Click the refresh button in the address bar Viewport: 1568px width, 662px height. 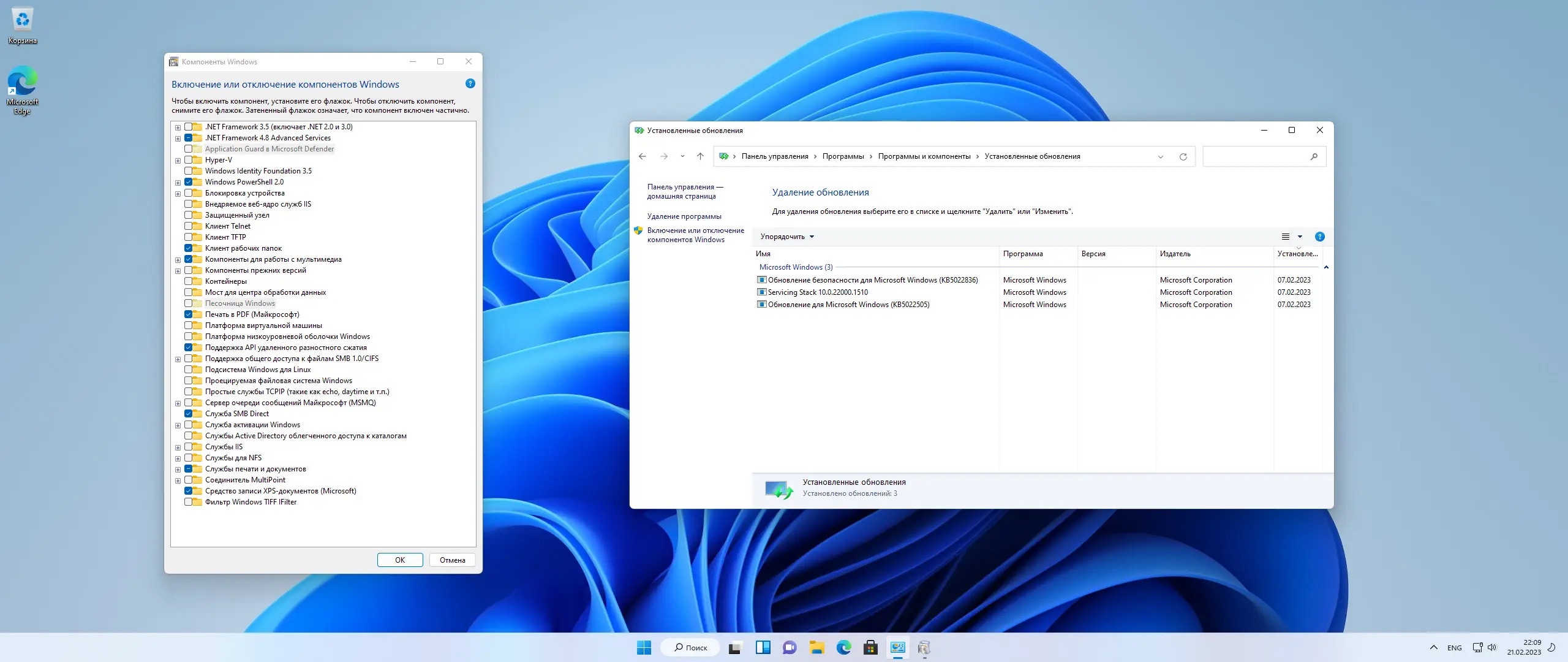1183,157
